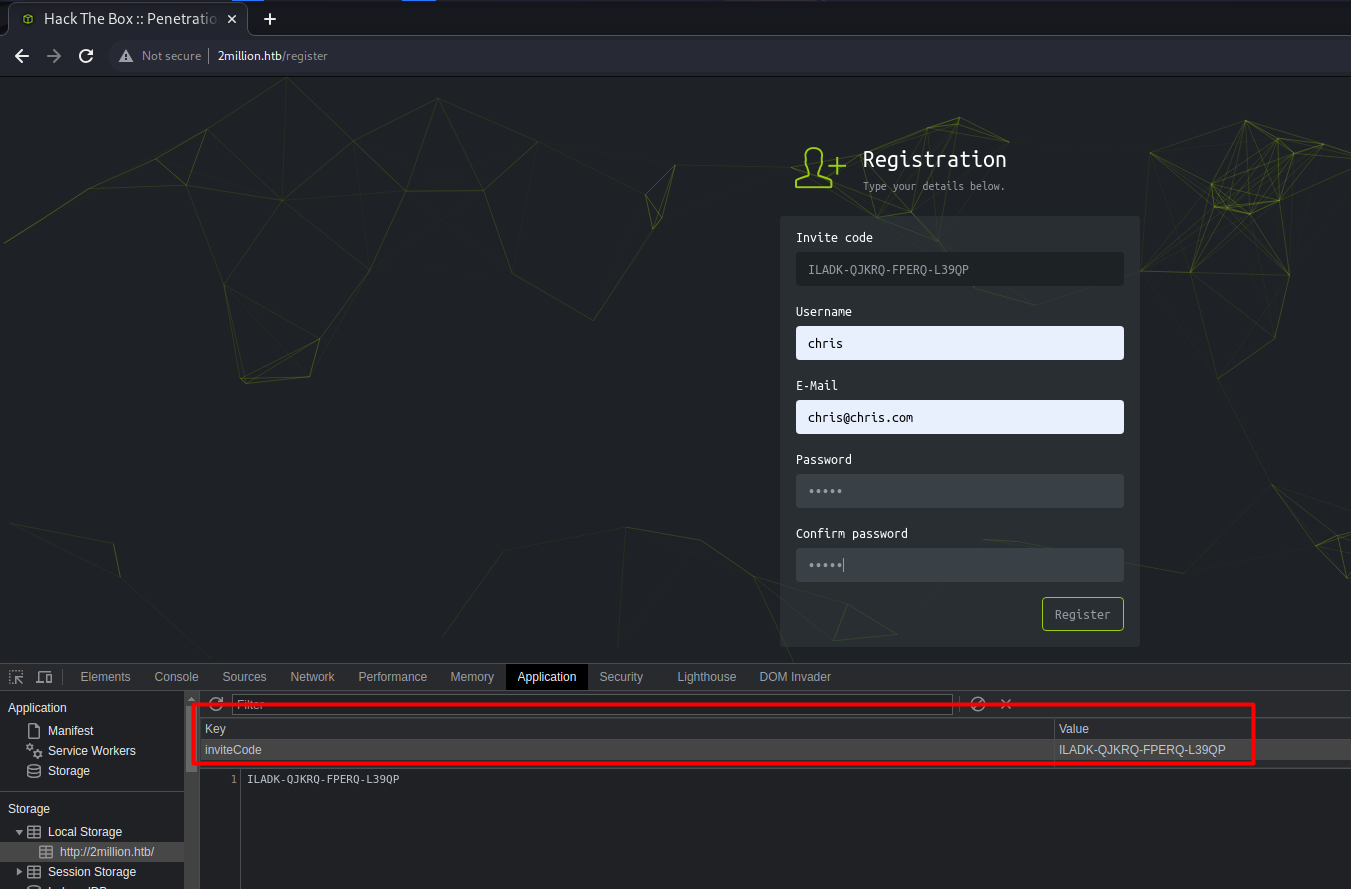Select the Local Storage tree item

click(x=85, y=832)
